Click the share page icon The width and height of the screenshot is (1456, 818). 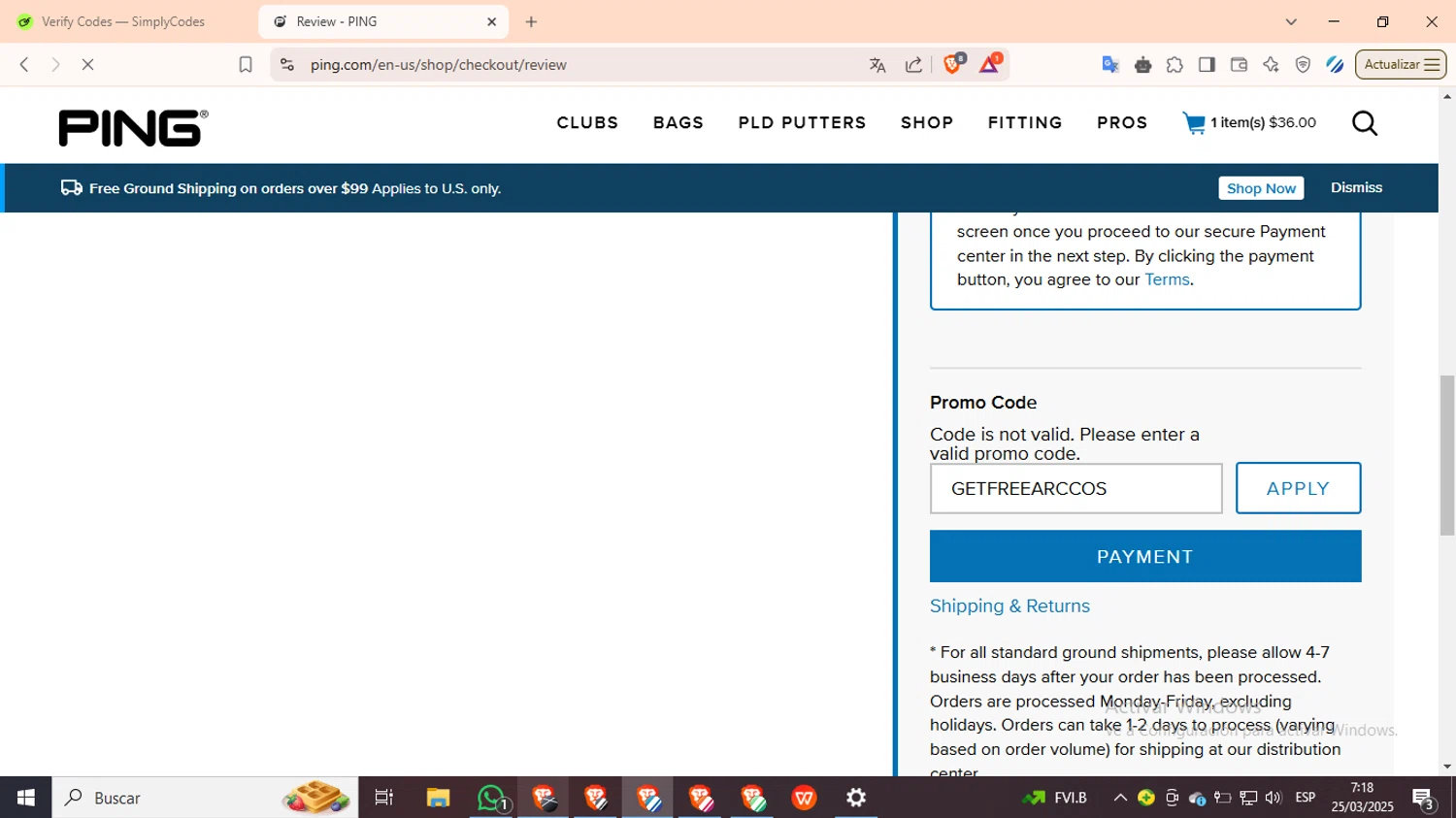[913, 65]
